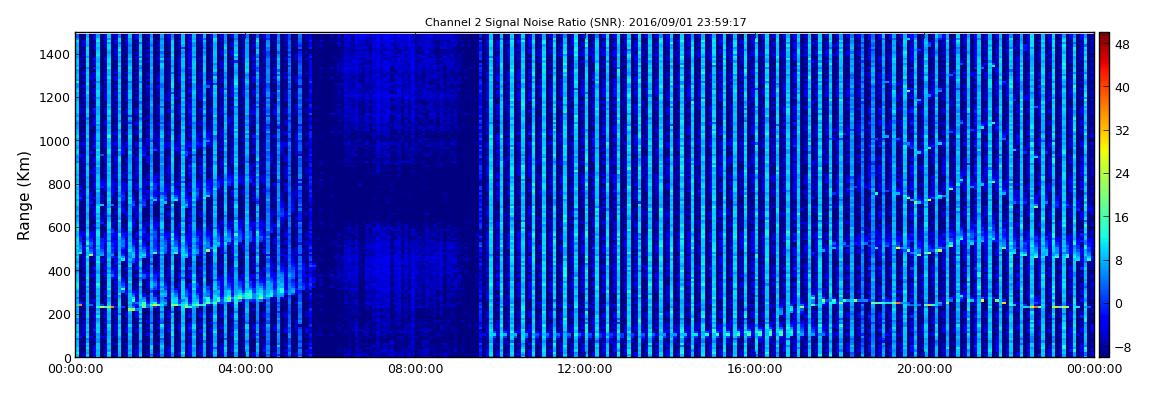Click the y-axis tick label '1000'
This screenshot has height=407, width=1150.
(x=55, y=141)
